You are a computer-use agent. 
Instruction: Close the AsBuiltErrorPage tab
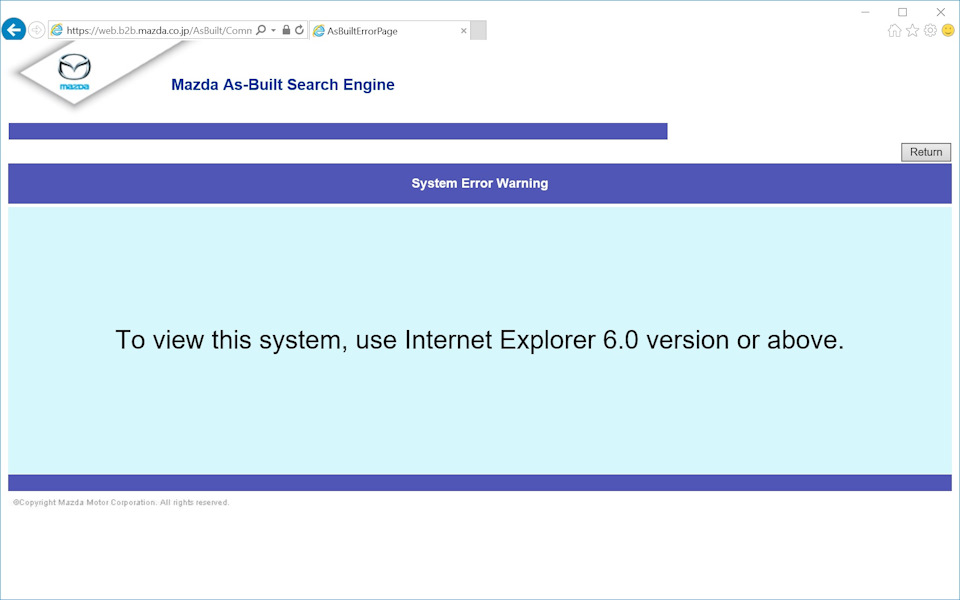[463, 31]
